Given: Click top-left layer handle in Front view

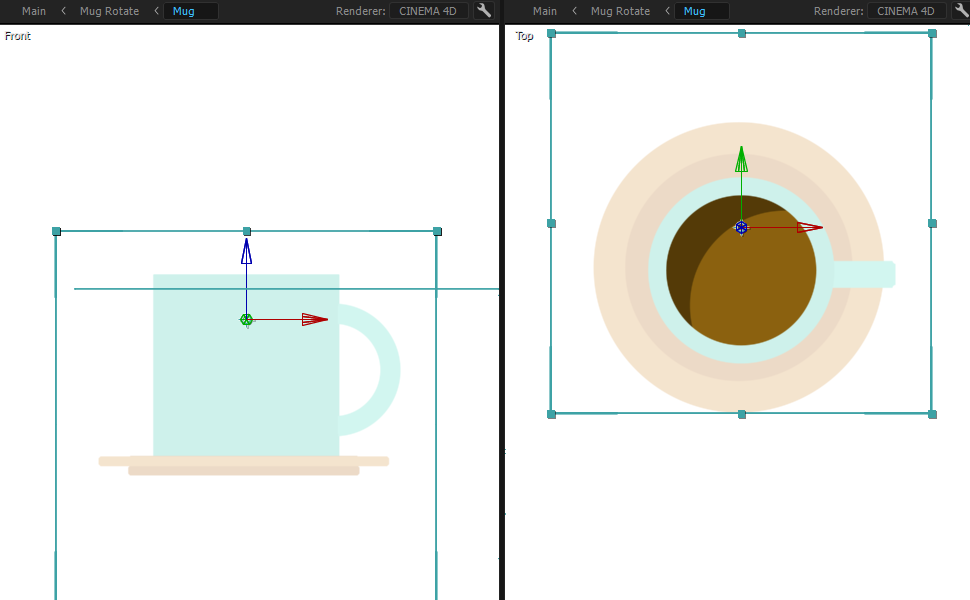Looking at the screenshot, I should click(x=56, y=231).
